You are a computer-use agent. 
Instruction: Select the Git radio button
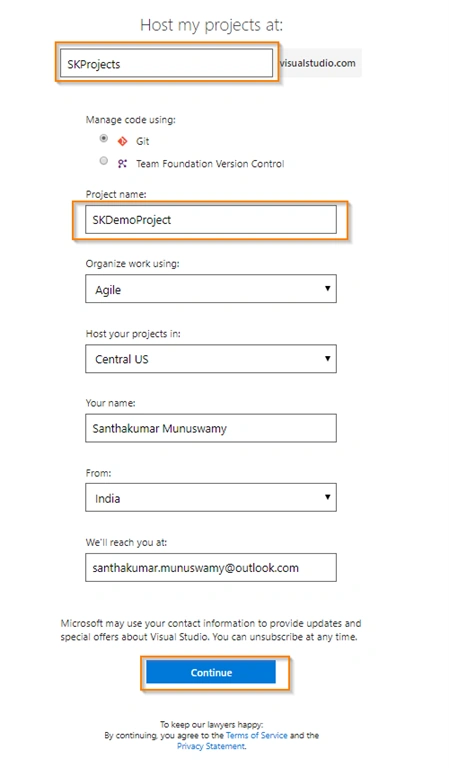click(104, 139)
